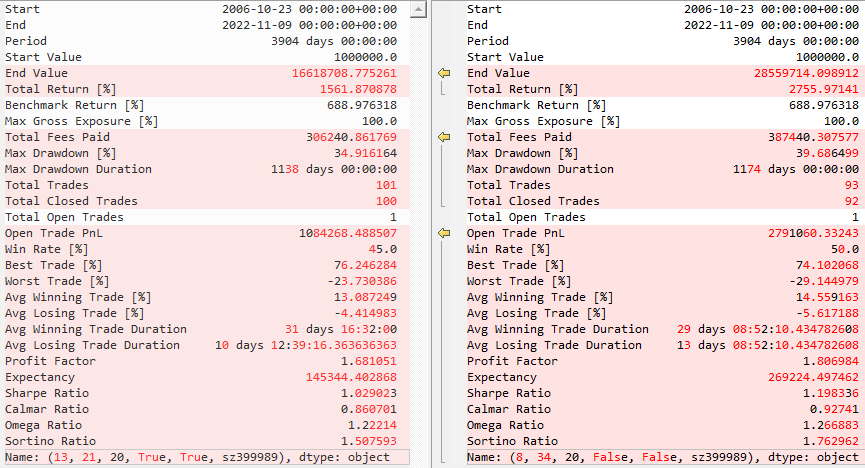The width and height of the screenshot is (865, 468).
Task: Select Total Fees Paid value 387440.307577
Action: [x=814, y=137]
